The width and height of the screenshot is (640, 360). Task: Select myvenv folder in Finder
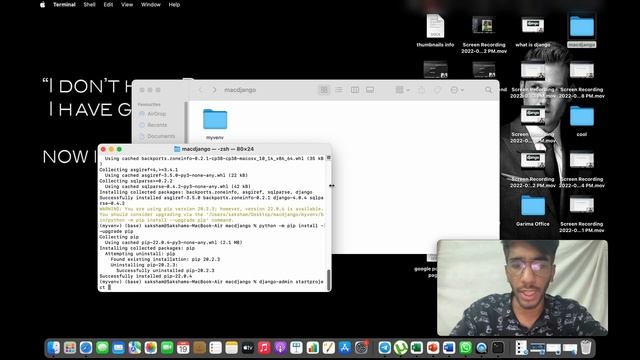point(215,124)
